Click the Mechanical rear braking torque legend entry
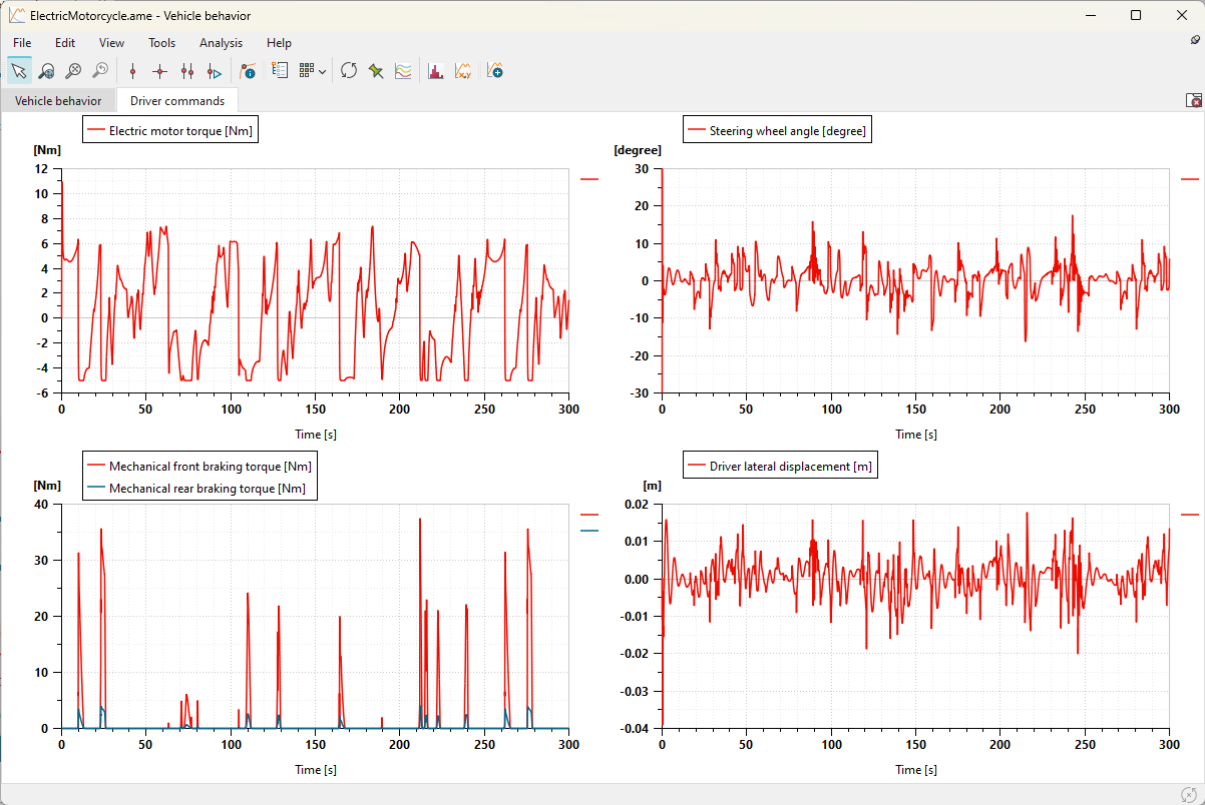 point(196,488)
